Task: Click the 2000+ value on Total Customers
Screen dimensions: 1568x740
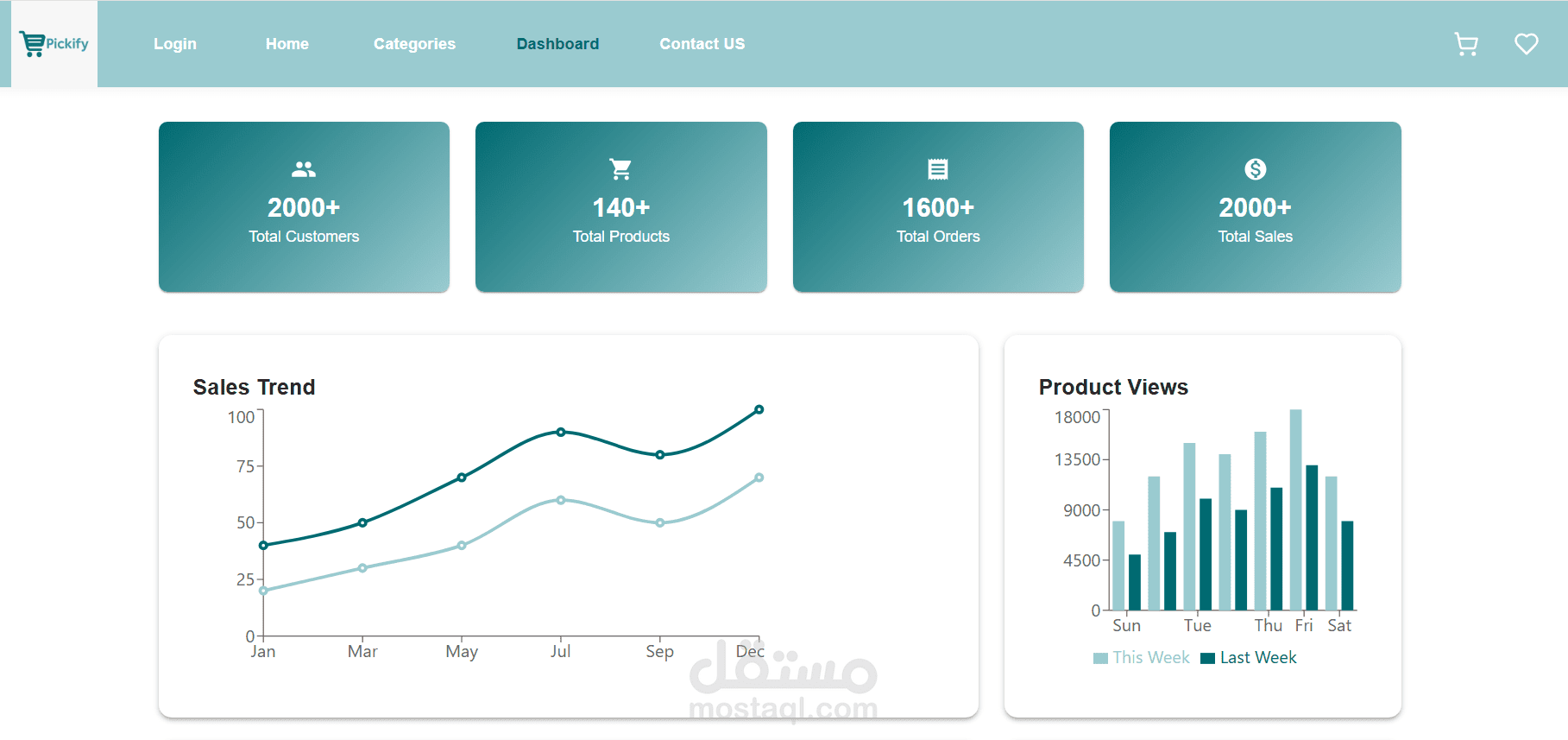Action: (304, 207)
